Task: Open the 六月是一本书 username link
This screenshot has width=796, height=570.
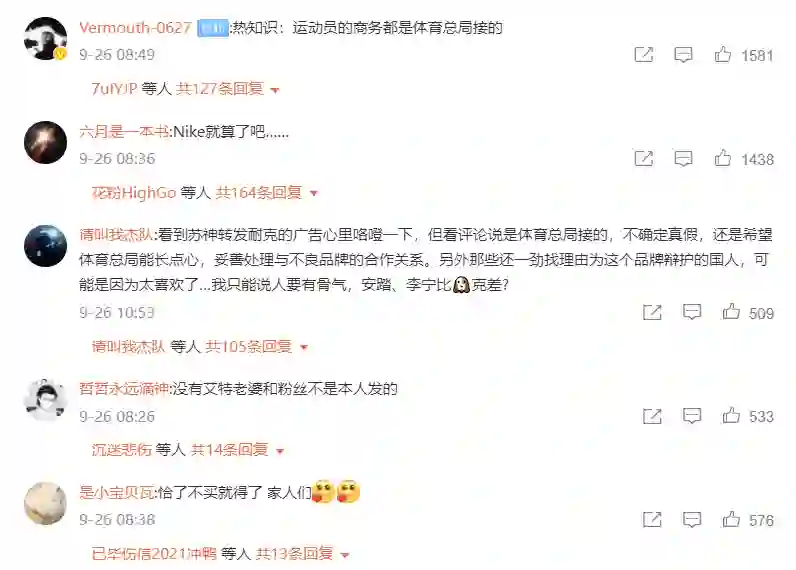Action: 124,131
